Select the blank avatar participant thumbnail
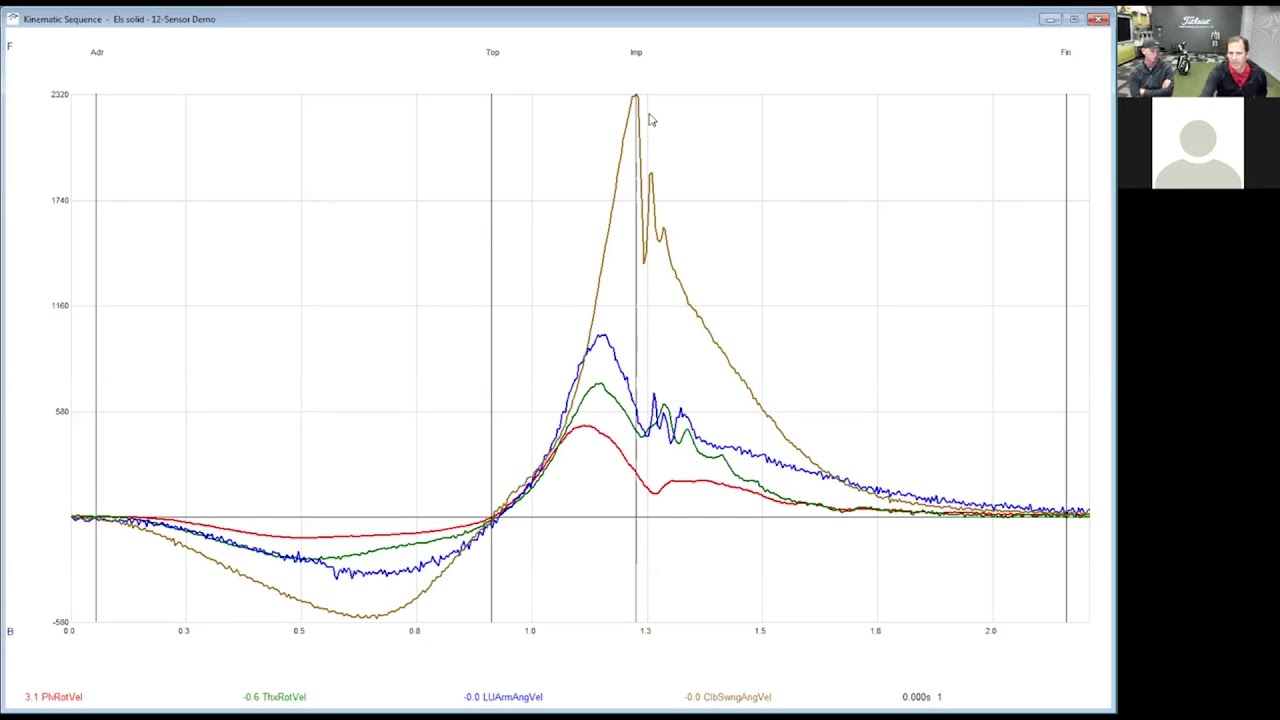Image resolution: width=1280 pixels, height=720 pixels. click(1198, 143)
